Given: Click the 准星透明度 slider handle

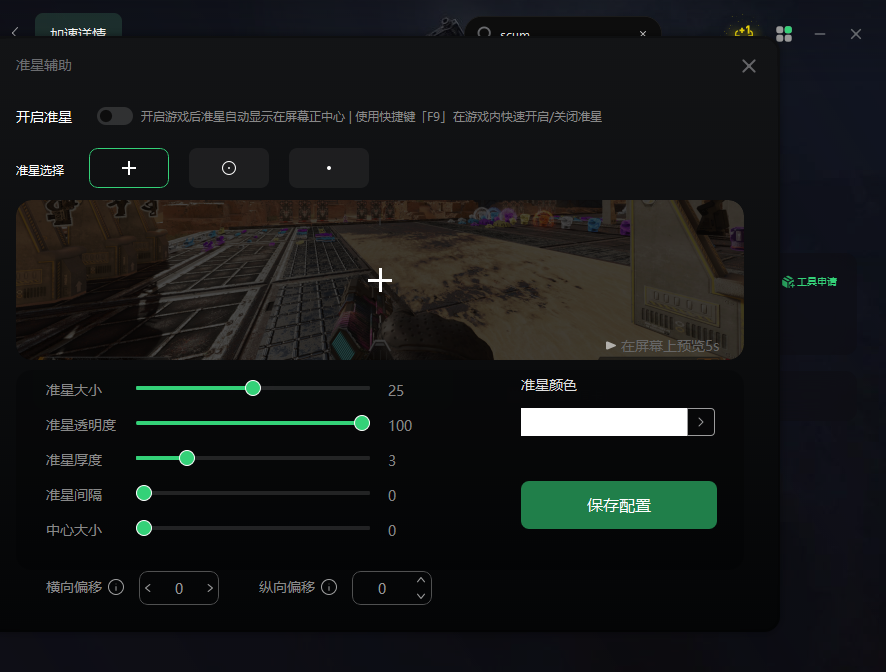Looking at the screenshot, I should tap(362, 423).
